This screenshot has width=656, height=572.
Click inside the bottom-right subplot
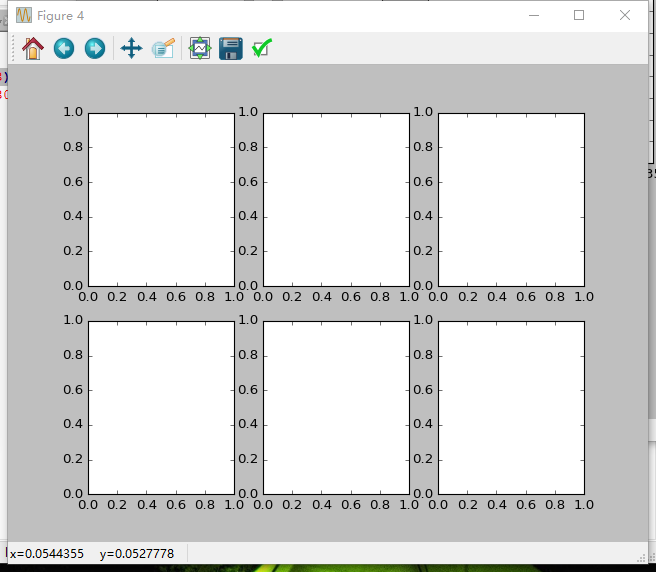pyautogui.click(x=511, y=408)
